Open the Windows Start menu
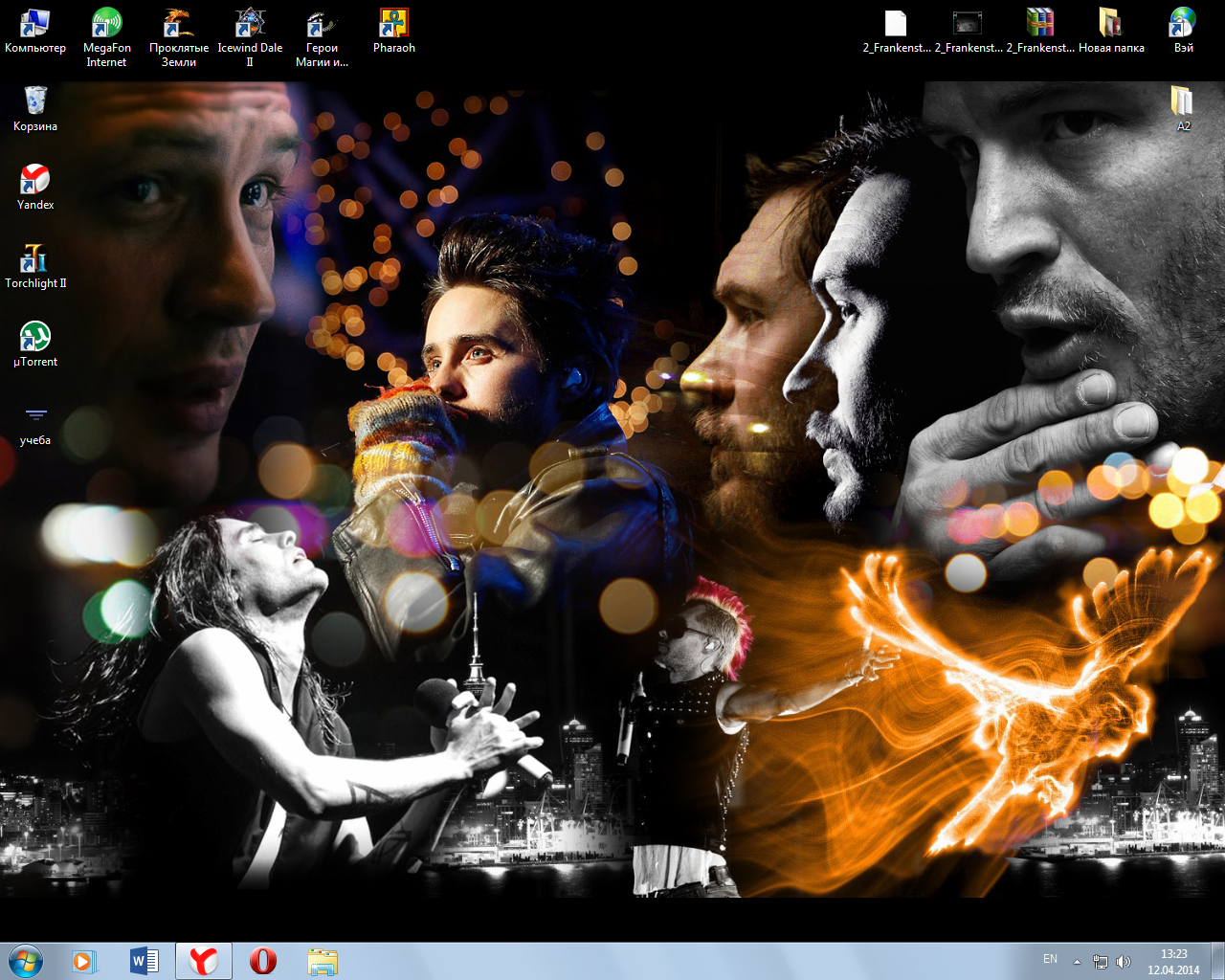 (26, 961)
